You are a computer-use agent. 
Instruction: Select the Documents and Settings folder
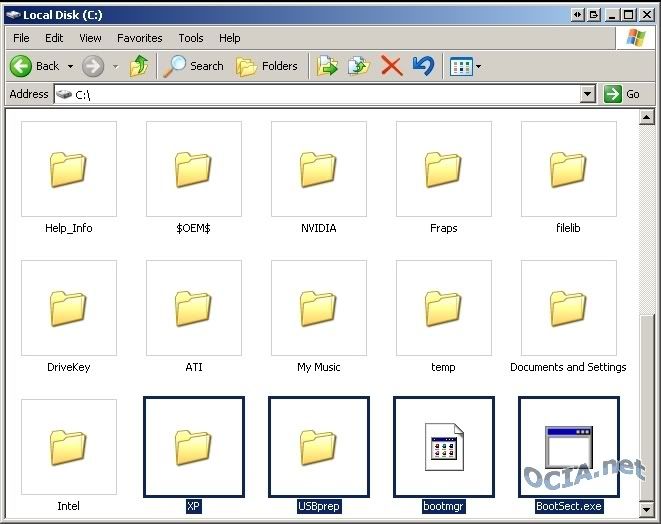coord(568,308)
